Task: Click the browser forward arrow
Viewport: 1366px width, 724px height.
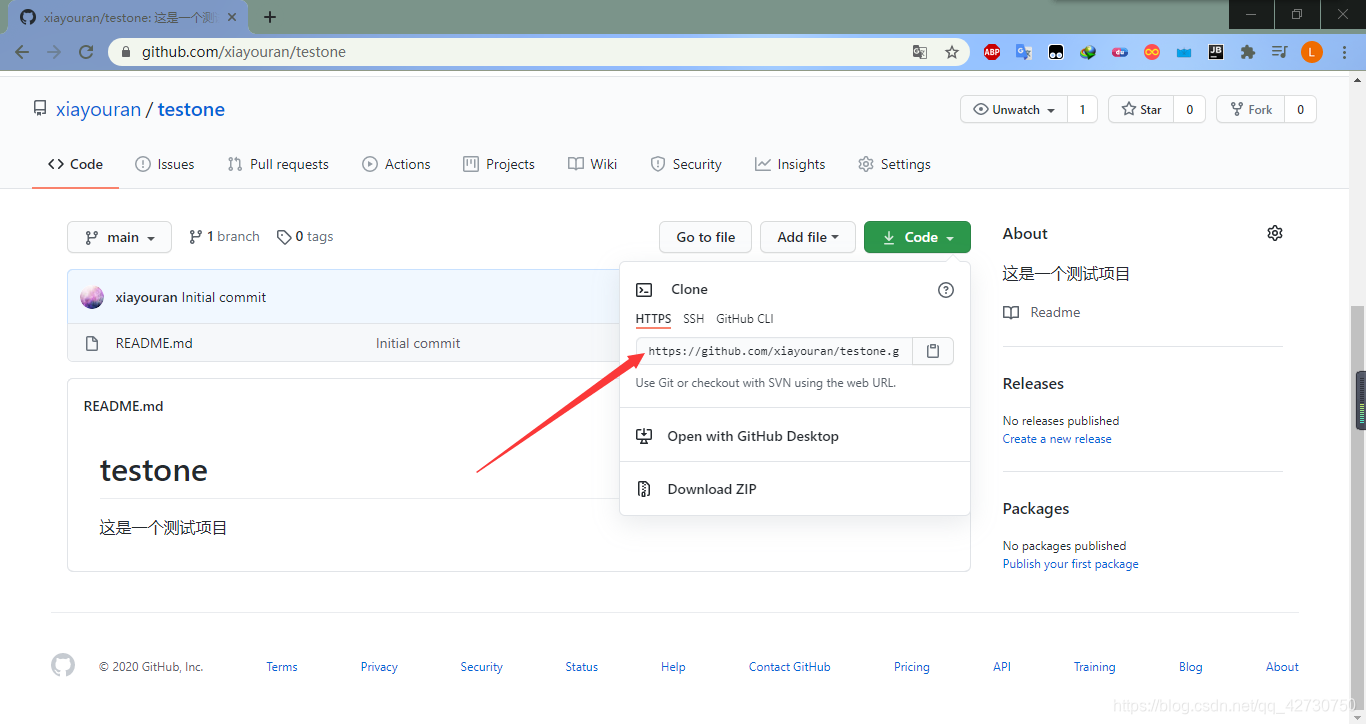Action: pyautogui.click(x=54, y=52)
